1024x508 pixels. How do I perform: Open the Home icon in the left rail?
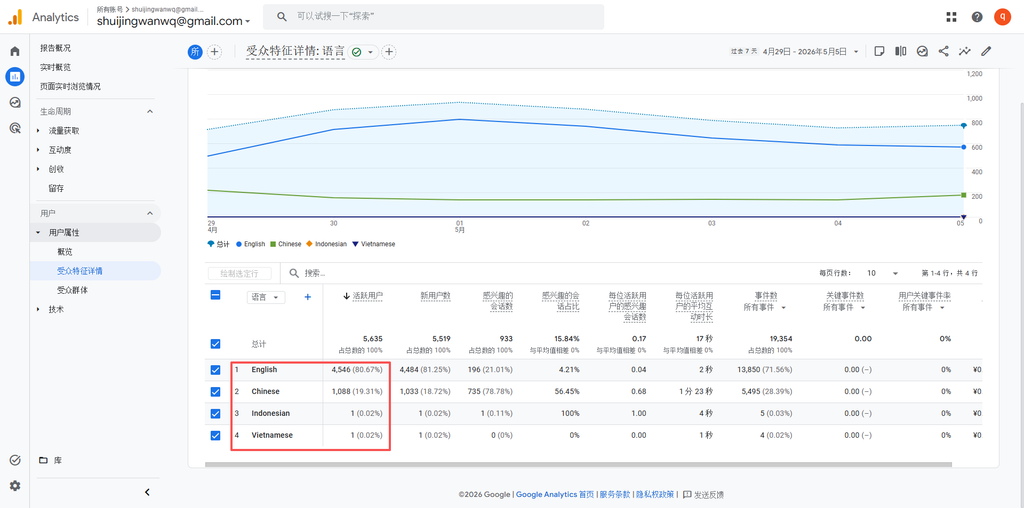click(14, 52)
